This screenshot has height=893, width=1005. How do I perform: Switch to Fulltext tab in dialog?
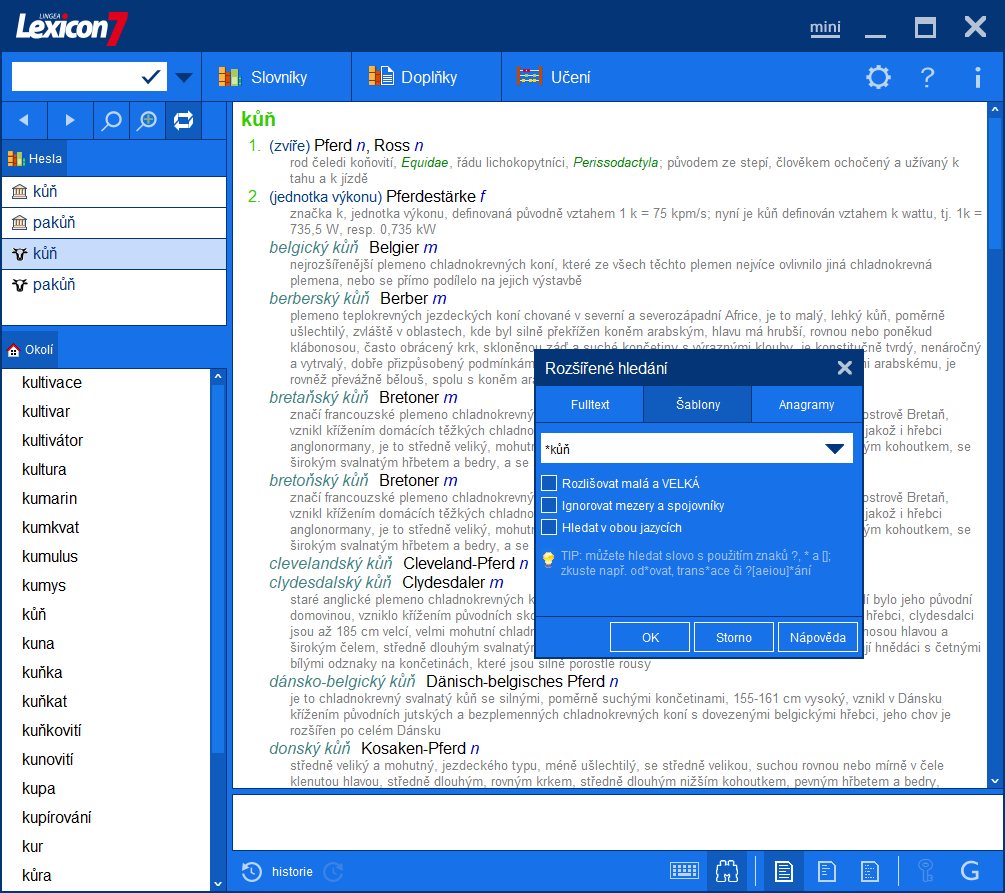(590, 405)
